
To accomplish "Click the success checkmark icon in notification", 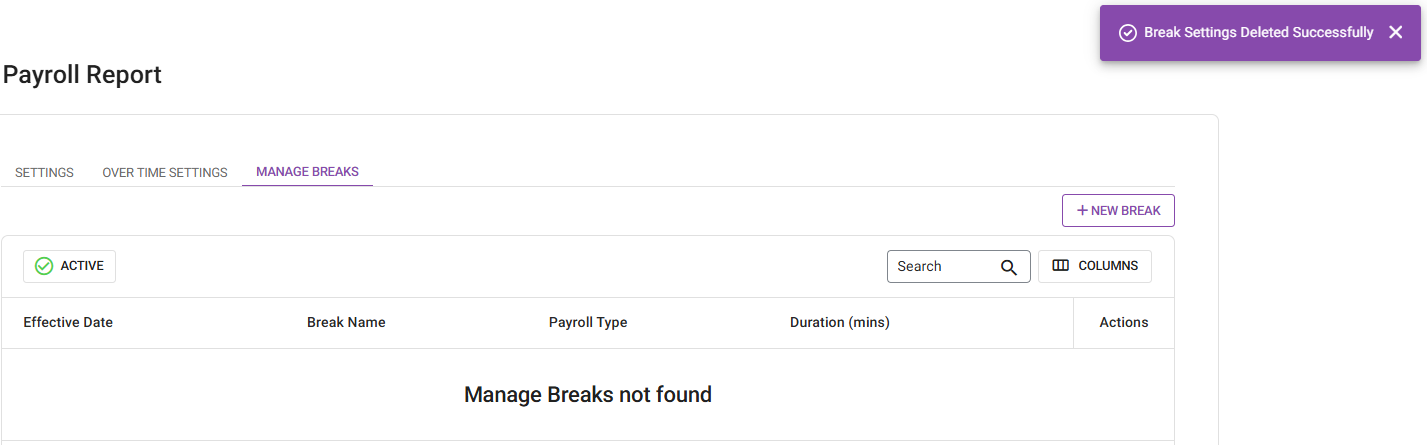I will click(1127, 33).
